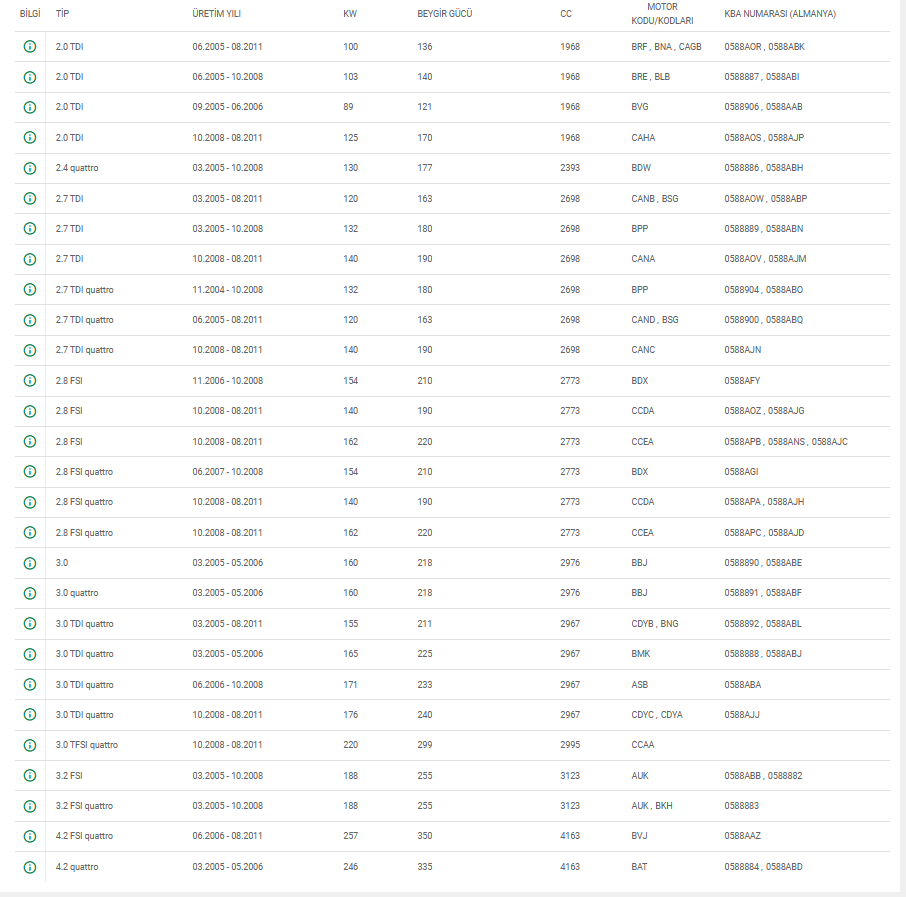Open info icon for 2.0 TDI 125 kW
This screenshot has width=906, height=897.
(x=29, y=138)
